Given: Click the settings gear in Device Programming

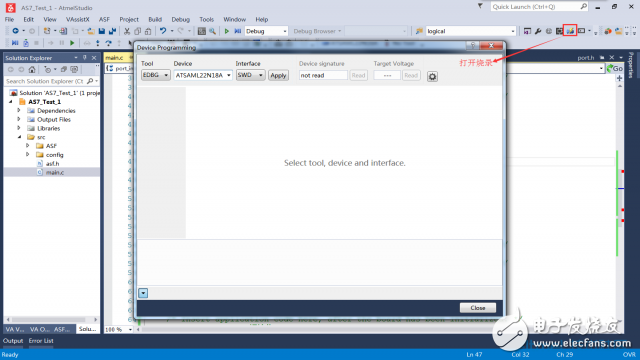Looking at the screenshot, I should [x=432, y=76].
